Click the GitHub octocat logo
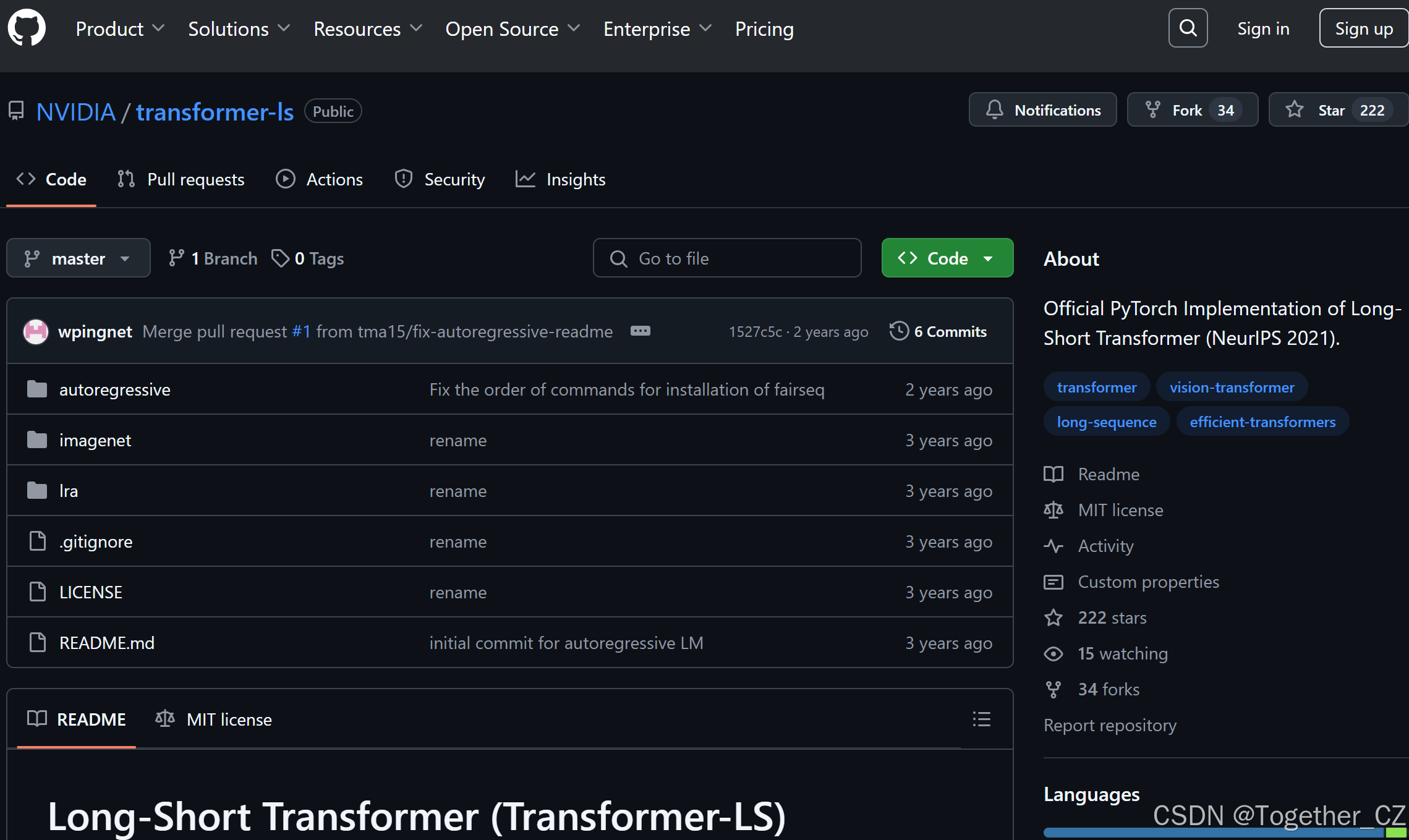1409x840 pixels. pyautogui.click(x=27, y=28)
